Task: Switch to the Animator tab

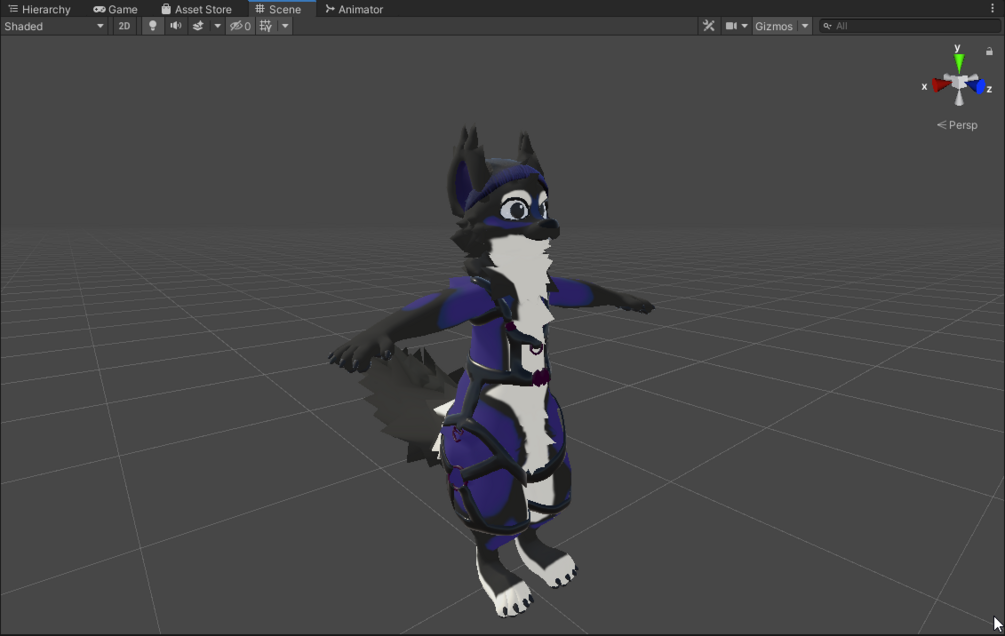Action: click(354, 9)
